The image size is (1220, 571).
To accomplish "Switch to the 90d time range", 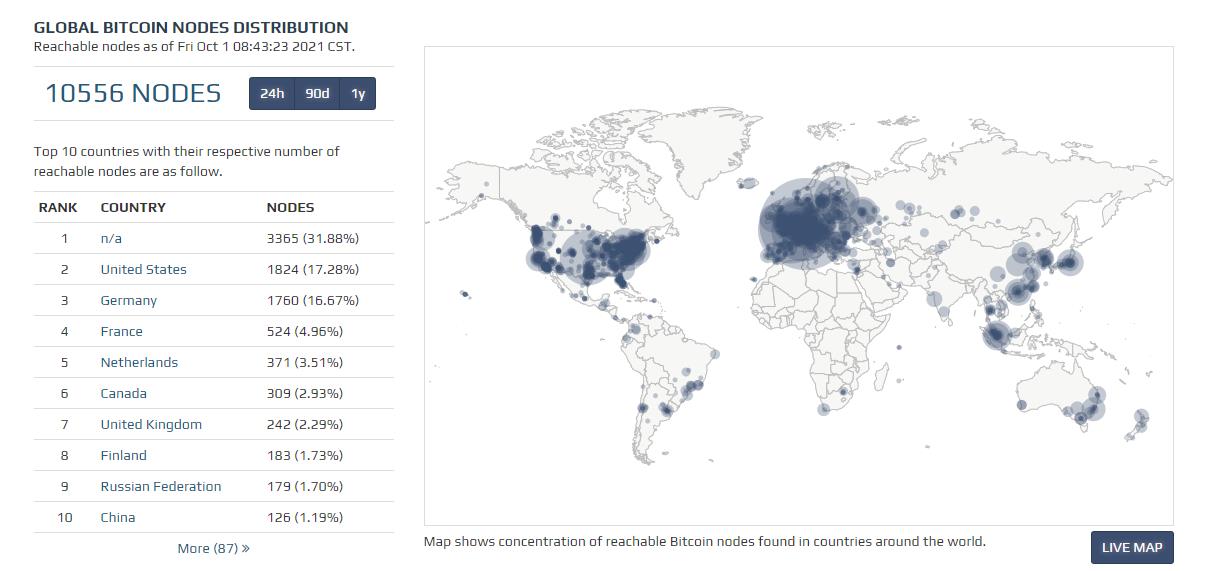I will pyautogui.click(x=317, y=93).
